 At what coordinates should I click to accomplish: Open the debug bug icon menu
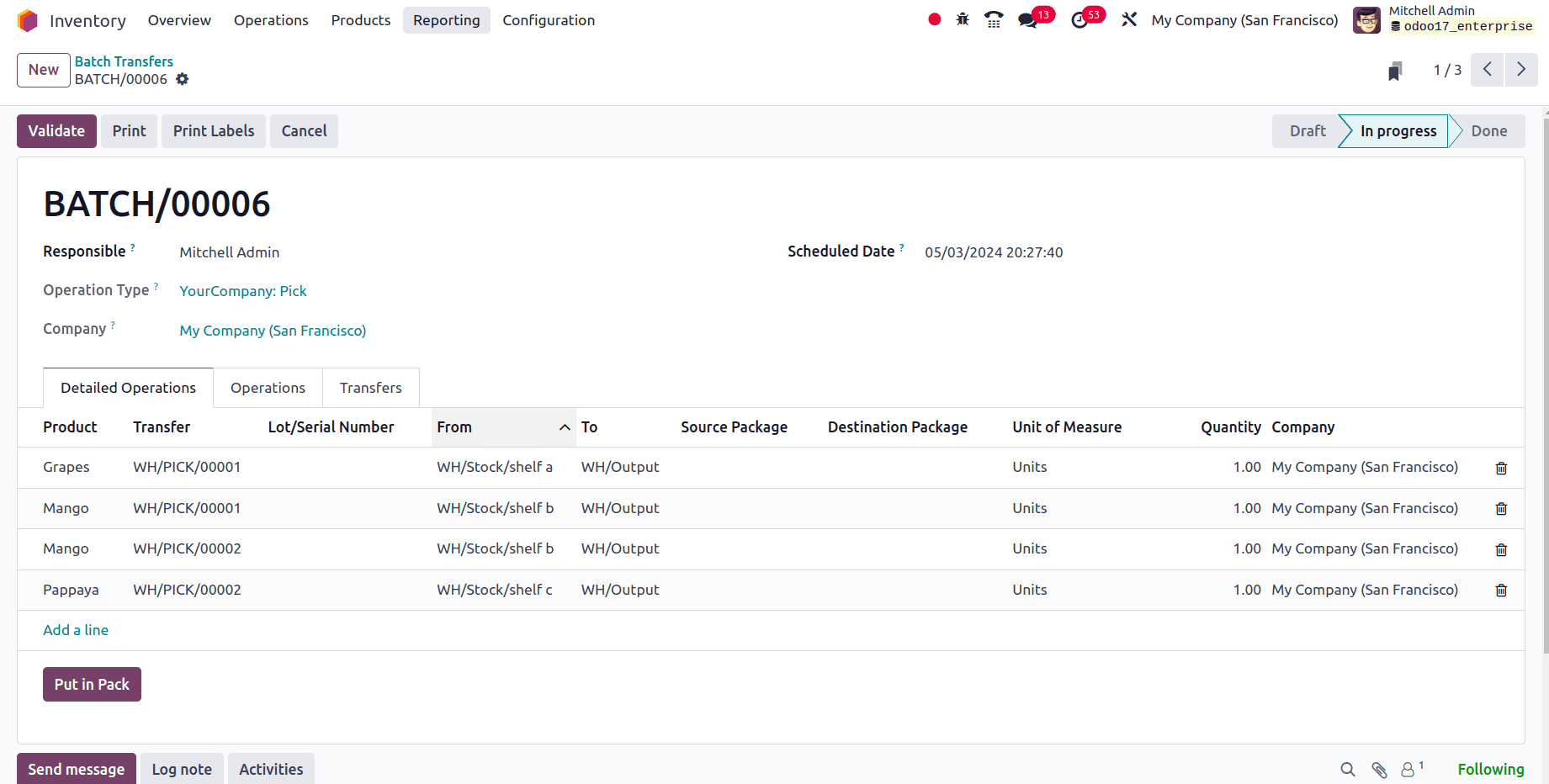tap(963, 19)
